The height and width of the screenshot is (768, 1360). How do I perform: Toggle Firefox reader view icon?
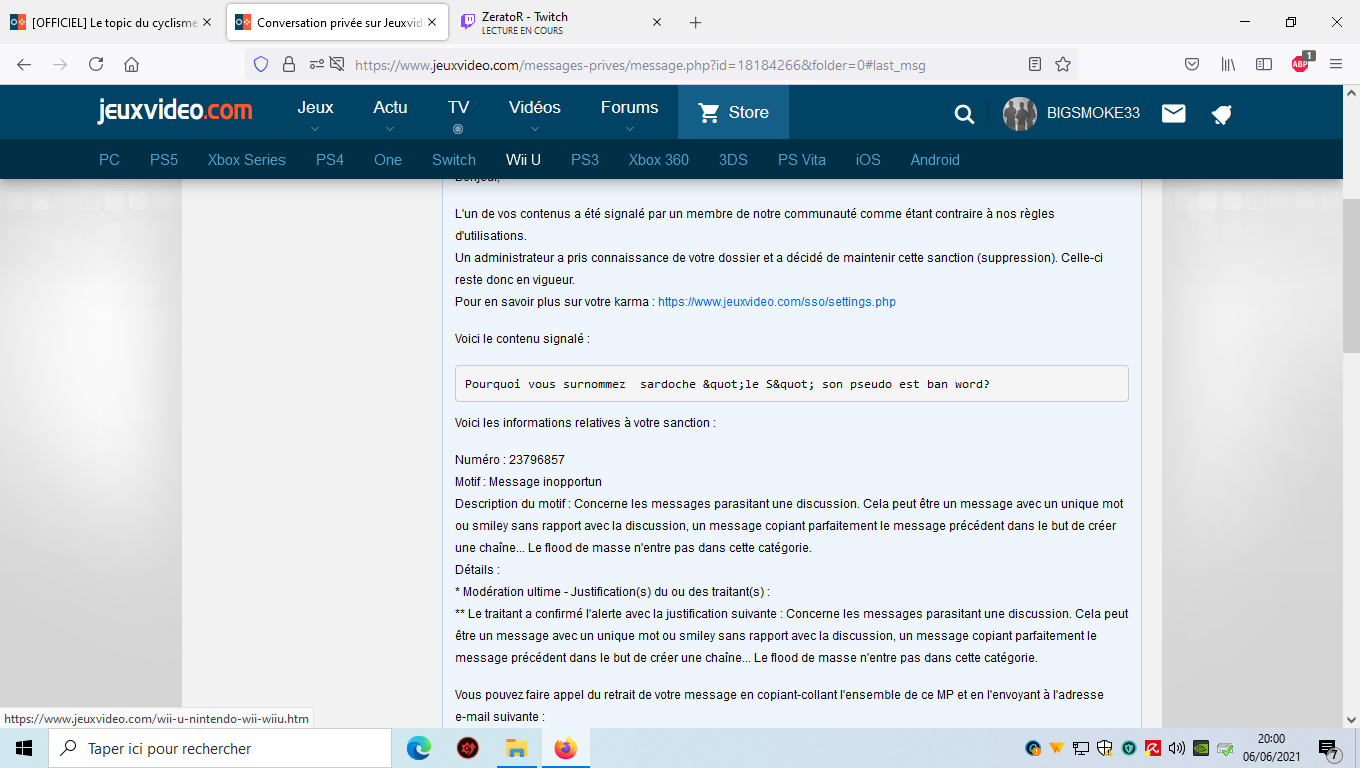(x=1035, y=64)
